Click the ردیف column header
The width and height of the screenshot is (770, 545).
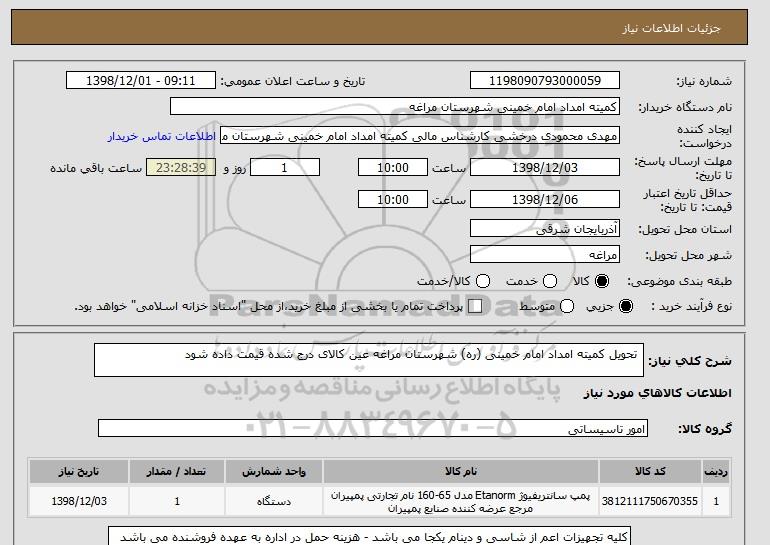pyautogui.click(x=716, y=471)
